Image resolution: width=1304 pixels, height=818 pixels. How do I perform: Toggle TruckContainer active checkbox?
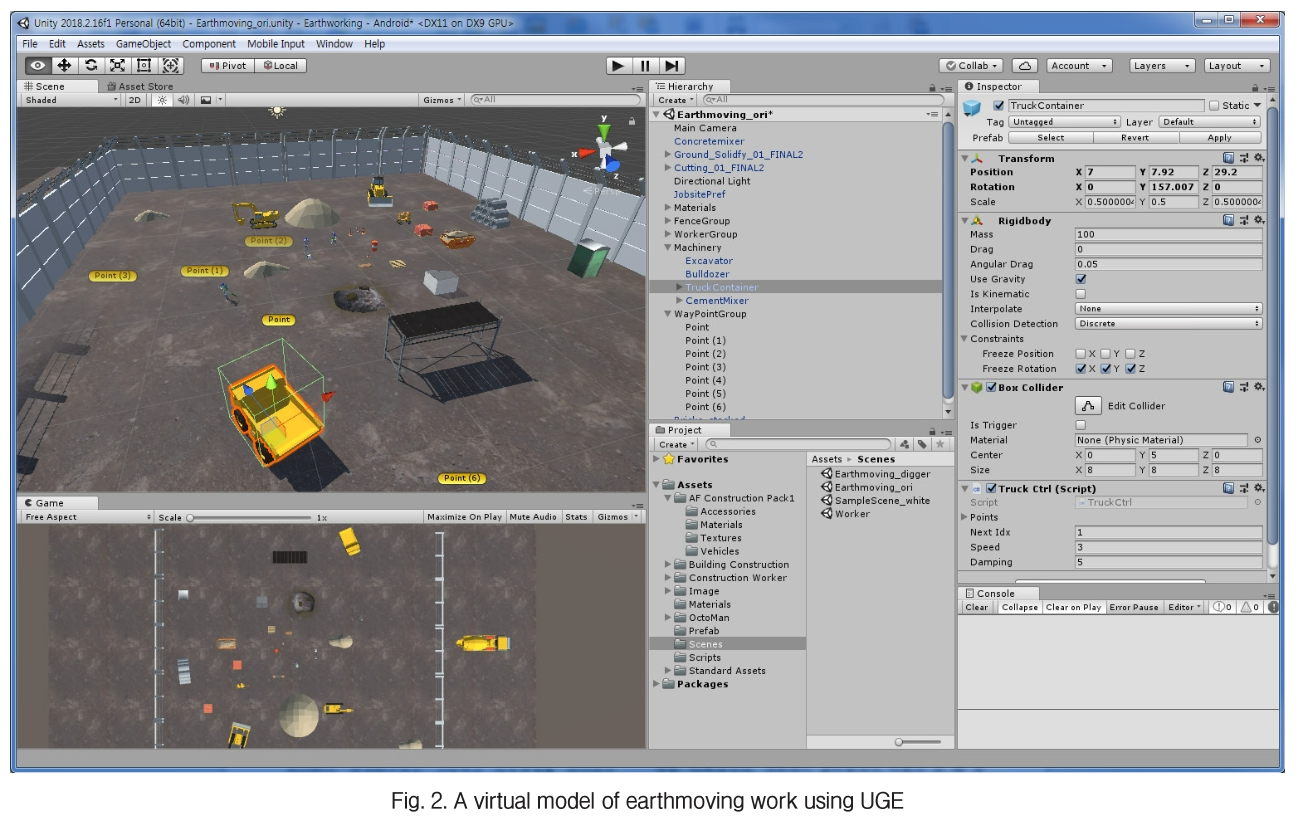(998, 105)
